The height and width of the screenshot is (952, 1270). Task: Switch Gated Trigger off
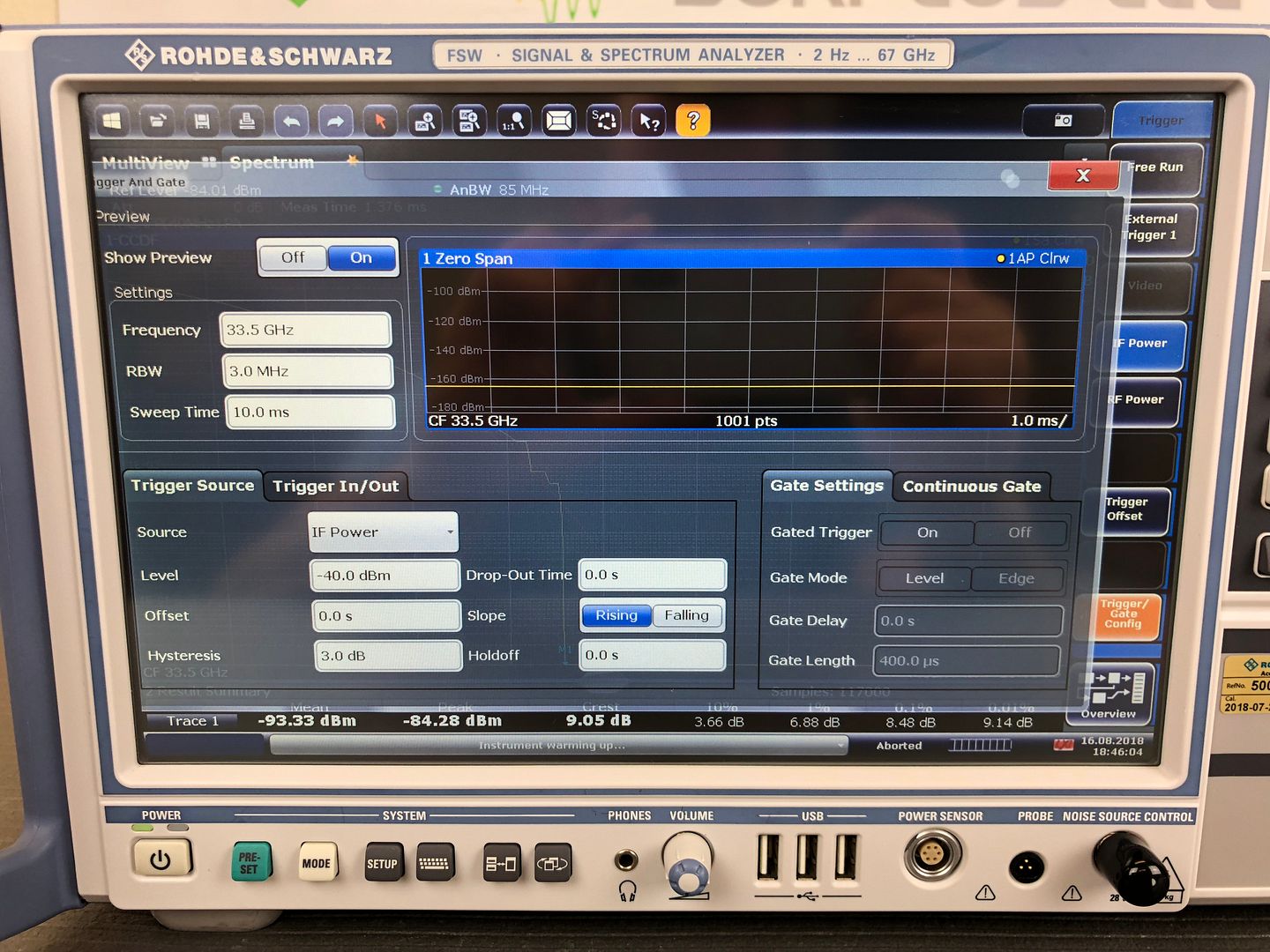tap(1020, 532)
